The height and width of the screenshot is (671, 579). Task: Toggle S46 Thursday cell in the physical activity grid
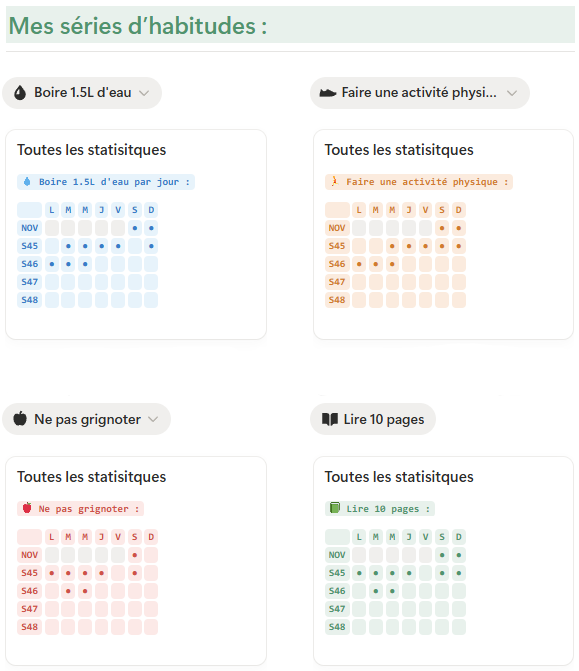pos(409,264)
